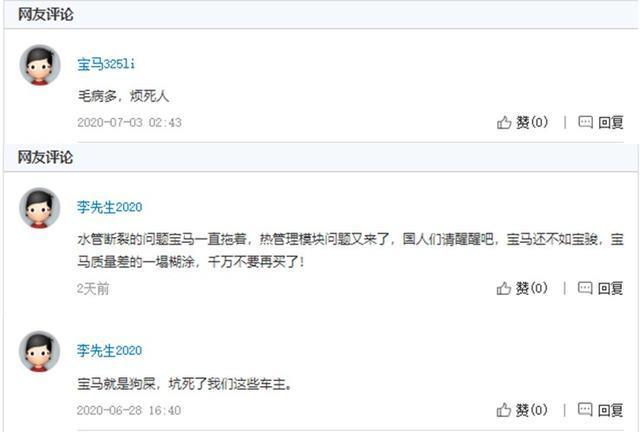640x432 pixels.
Task: Open 李先生2020 username above 水管断裂 comment
Action: point(109,207)
